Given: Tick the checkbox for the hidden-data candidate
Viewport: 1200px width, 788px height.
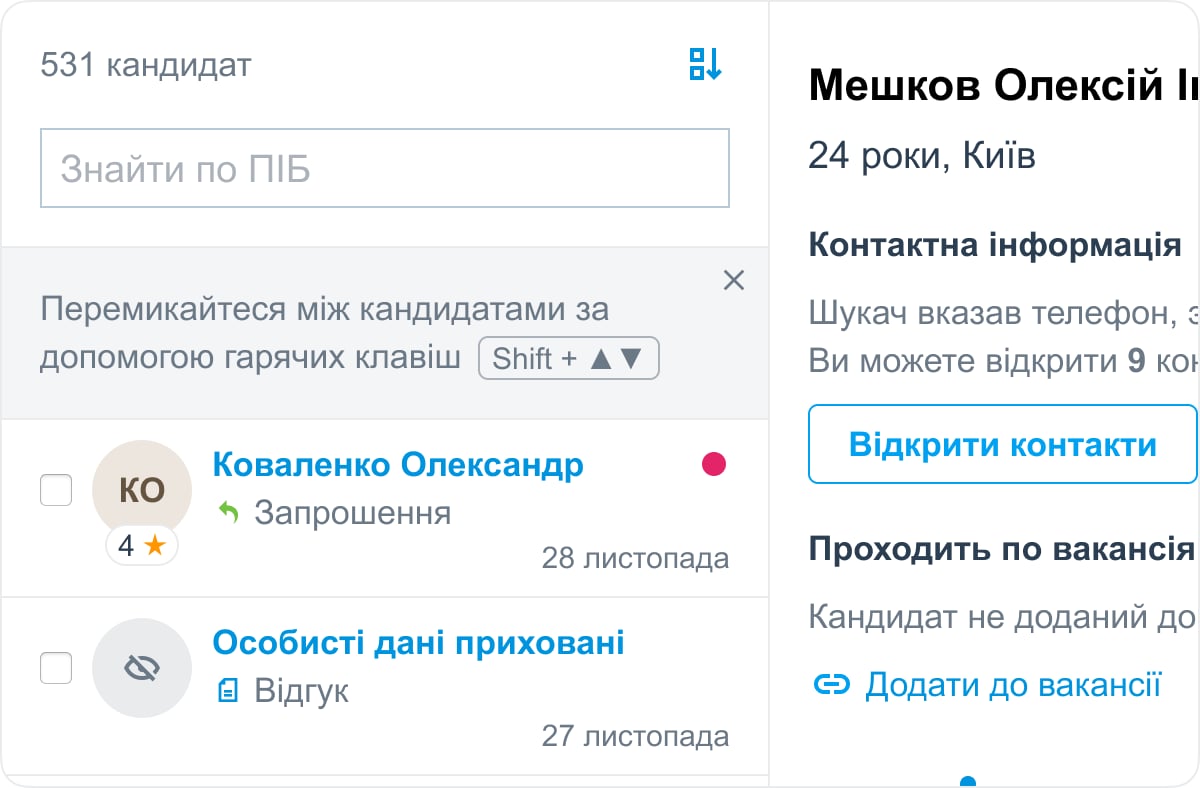Looking at the screenshot, I should coord(56,668).
